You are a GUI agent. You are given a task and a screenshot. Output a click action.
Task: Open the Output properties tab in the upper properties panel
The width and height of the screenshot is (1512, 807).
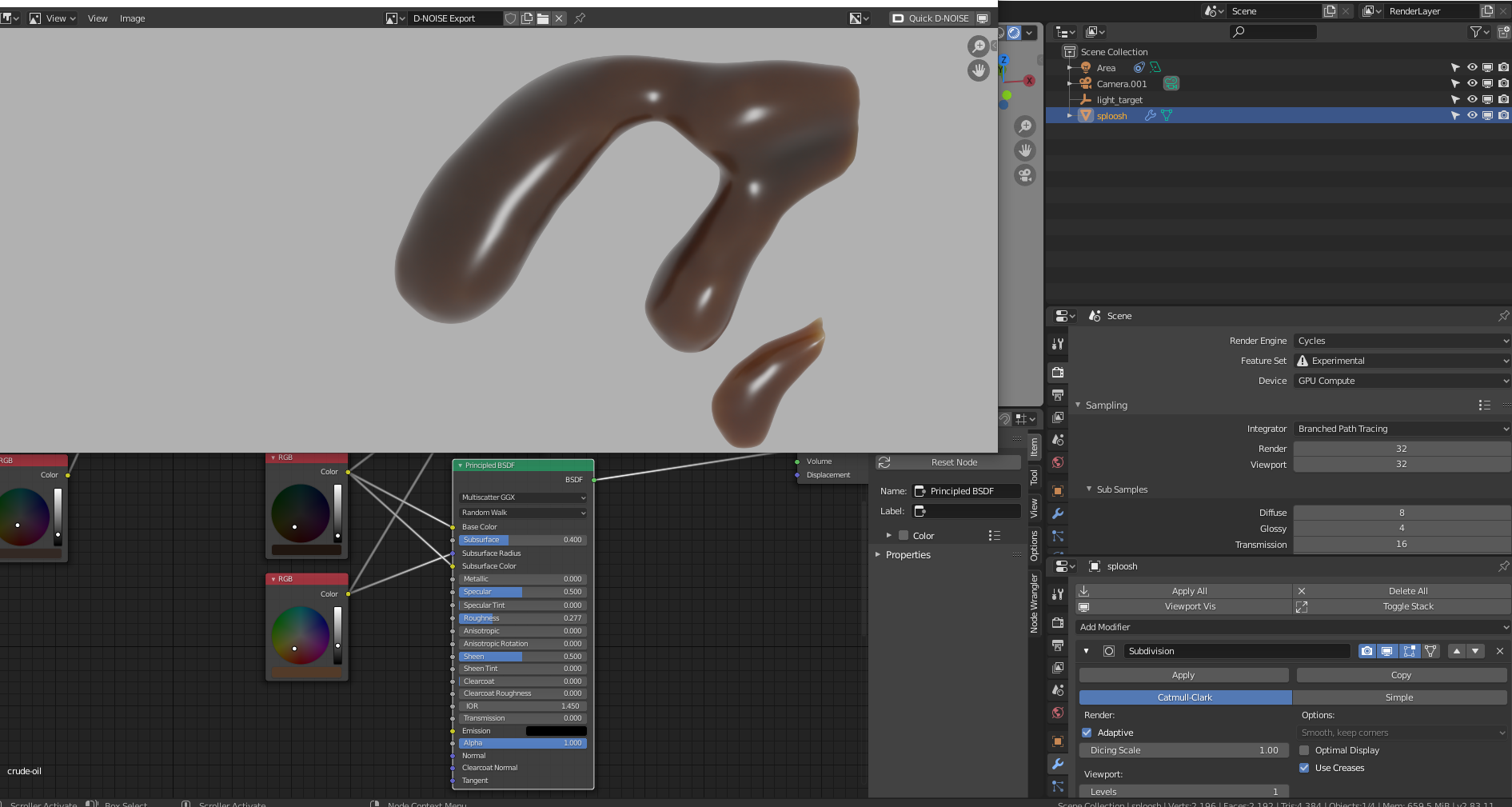click(1058, 394)
